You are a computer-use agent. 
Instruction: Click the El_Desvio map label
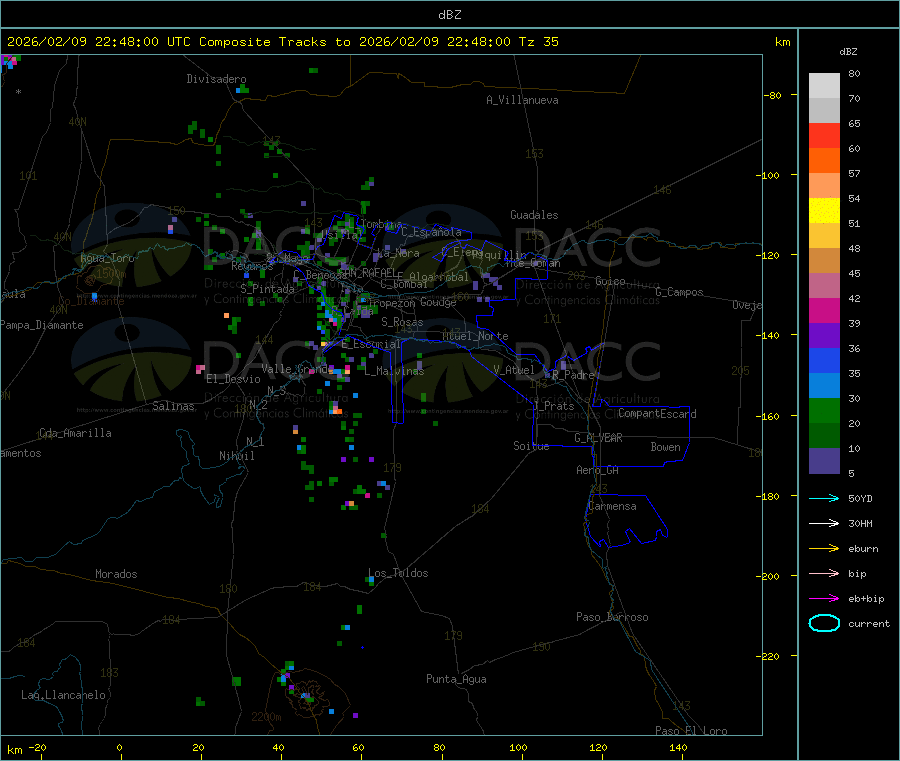click(x=234, y=379)
